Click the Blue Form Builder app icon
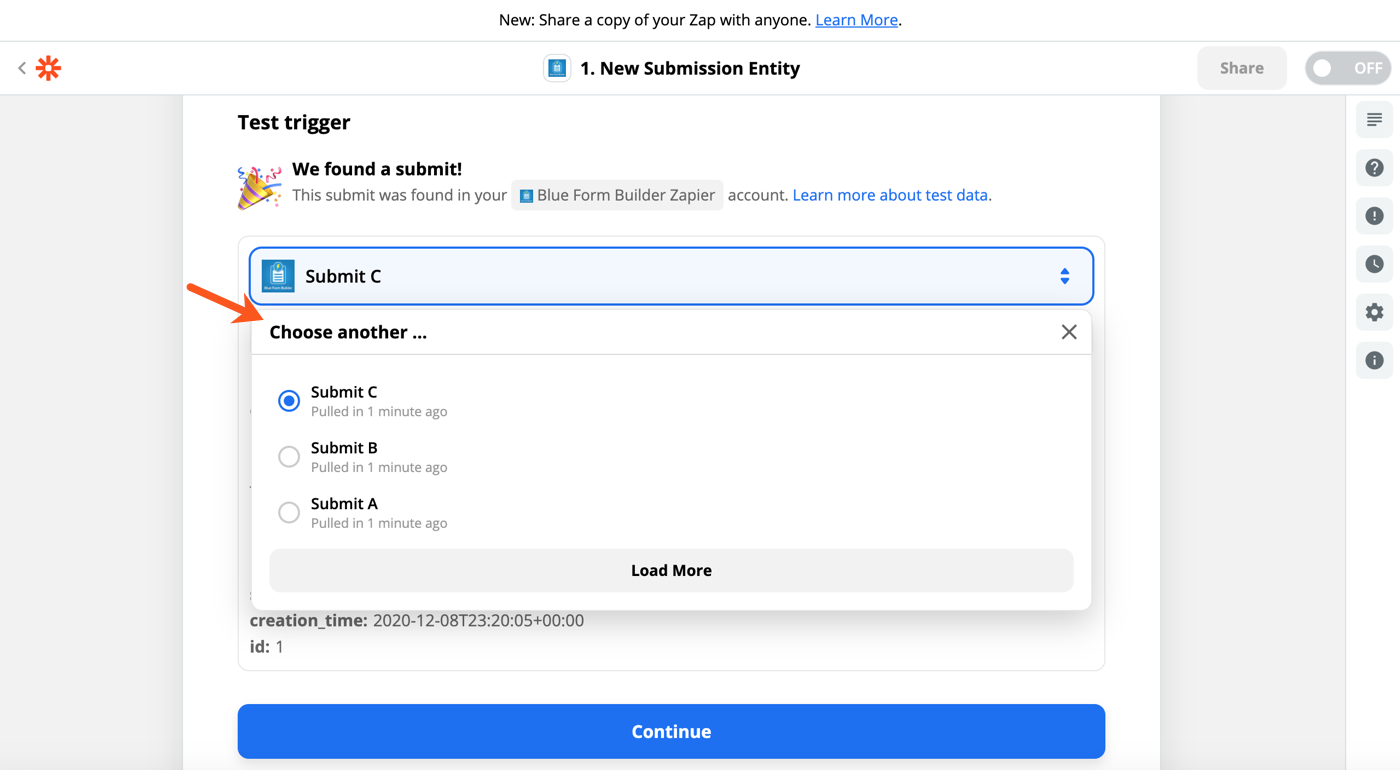1400x770 pixels. (x=557, y=67)
